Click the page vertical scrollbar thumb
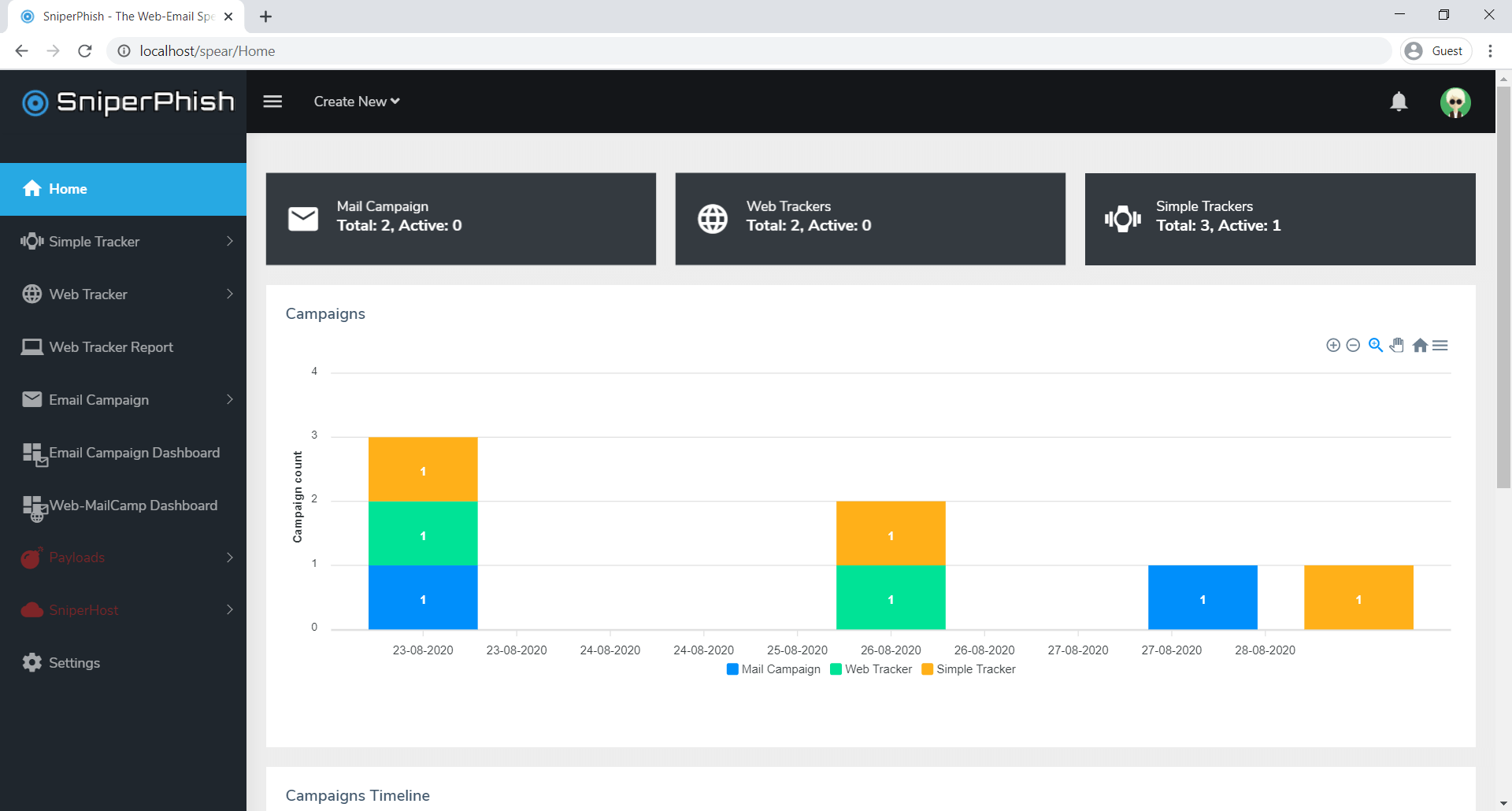This screenshot has height=811, width=1512. [1503, 287]
